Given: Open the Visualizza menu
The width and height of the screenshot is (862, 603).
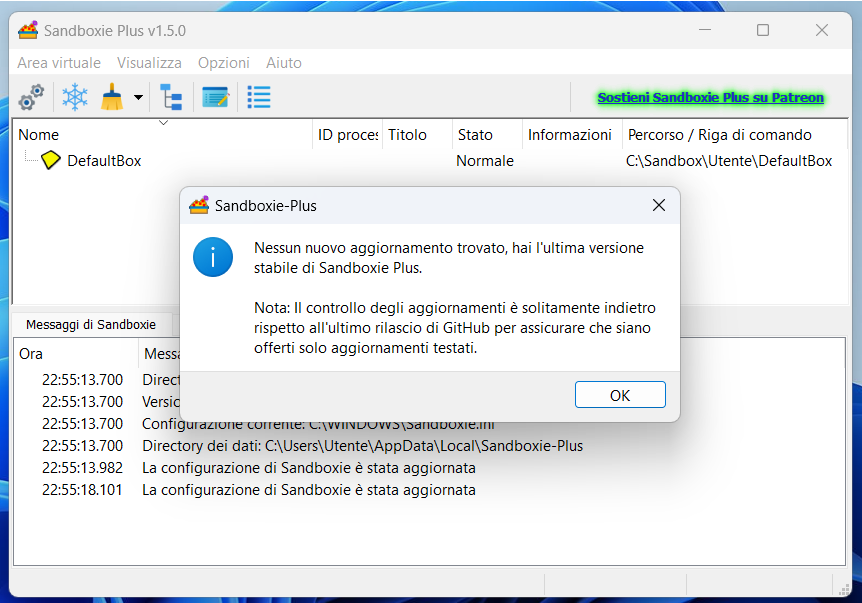Looking at the screenshot, I should 149,63.
